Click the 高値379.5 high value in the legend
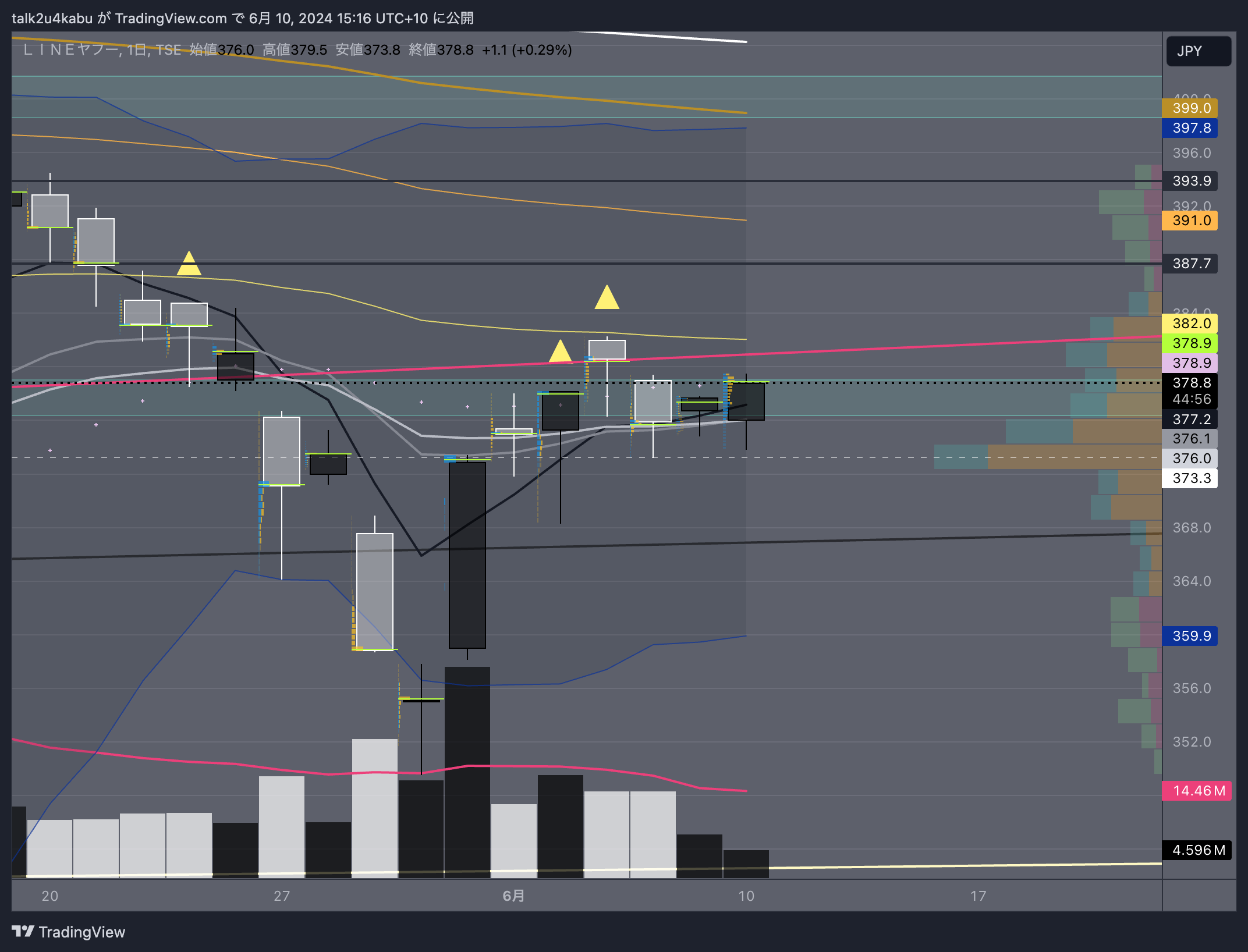Image resolution: width=1248 pixels, height=952 pixels. 295,50
